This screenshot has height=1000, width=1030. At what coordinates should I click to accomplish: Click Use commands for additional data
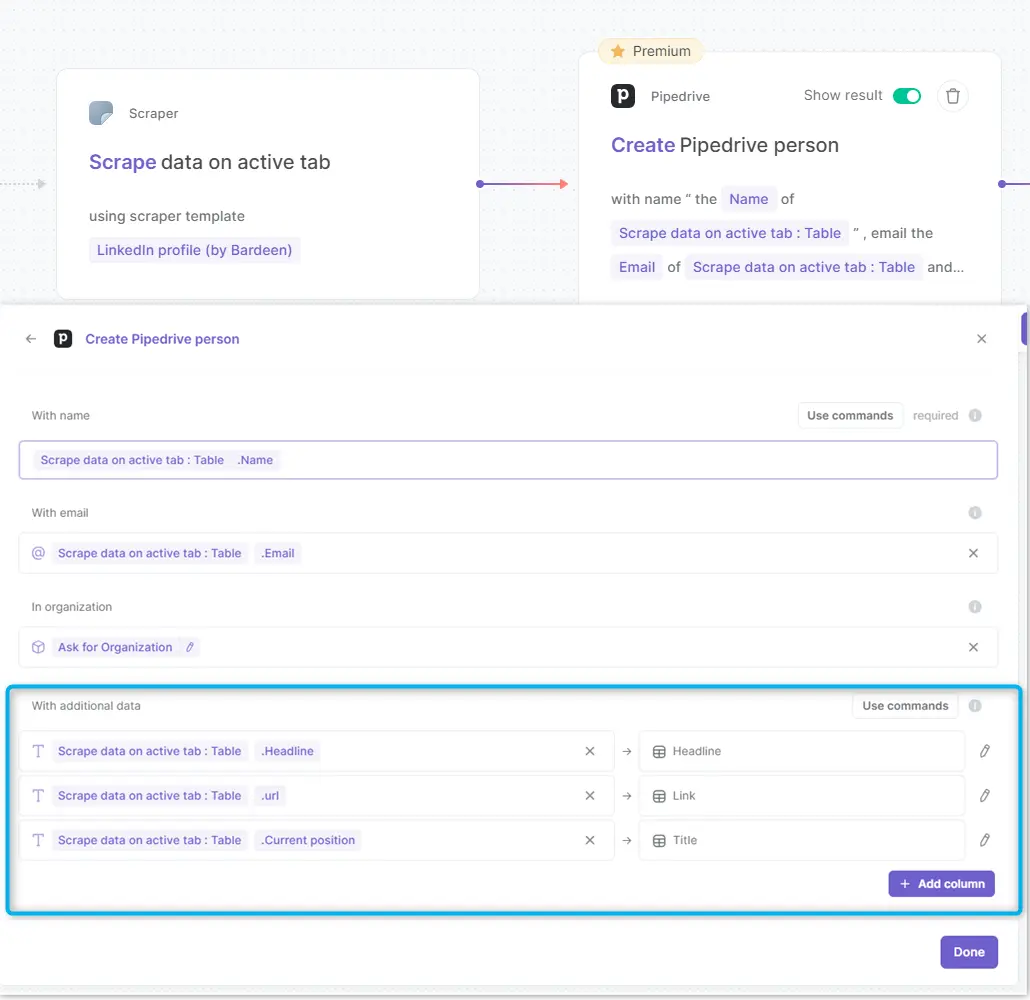point(905,706)
